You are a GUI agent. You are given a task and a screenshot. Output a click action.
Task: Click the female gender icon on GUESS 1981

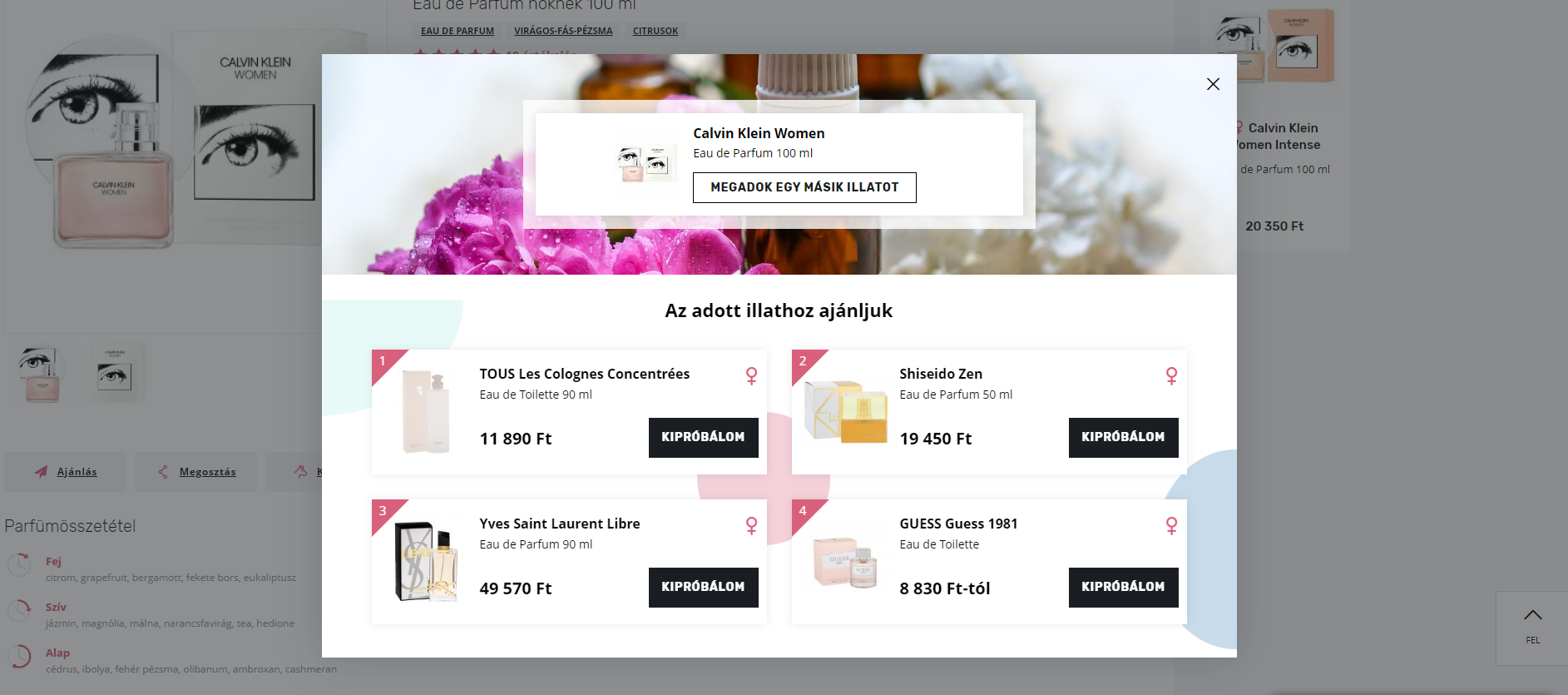[x=1171, y=526]
